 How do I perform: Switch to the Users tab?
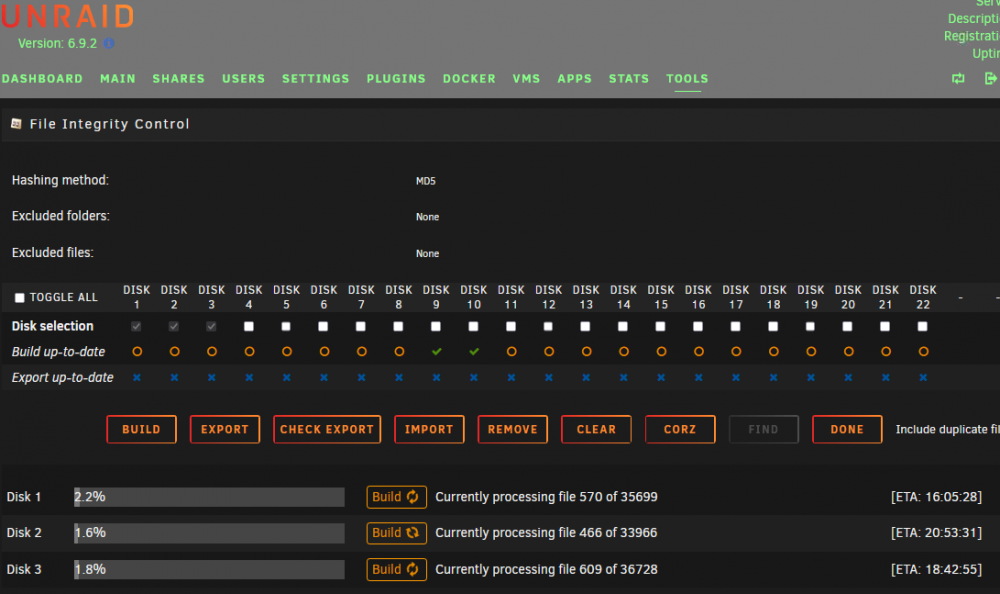tap(244, 78)
